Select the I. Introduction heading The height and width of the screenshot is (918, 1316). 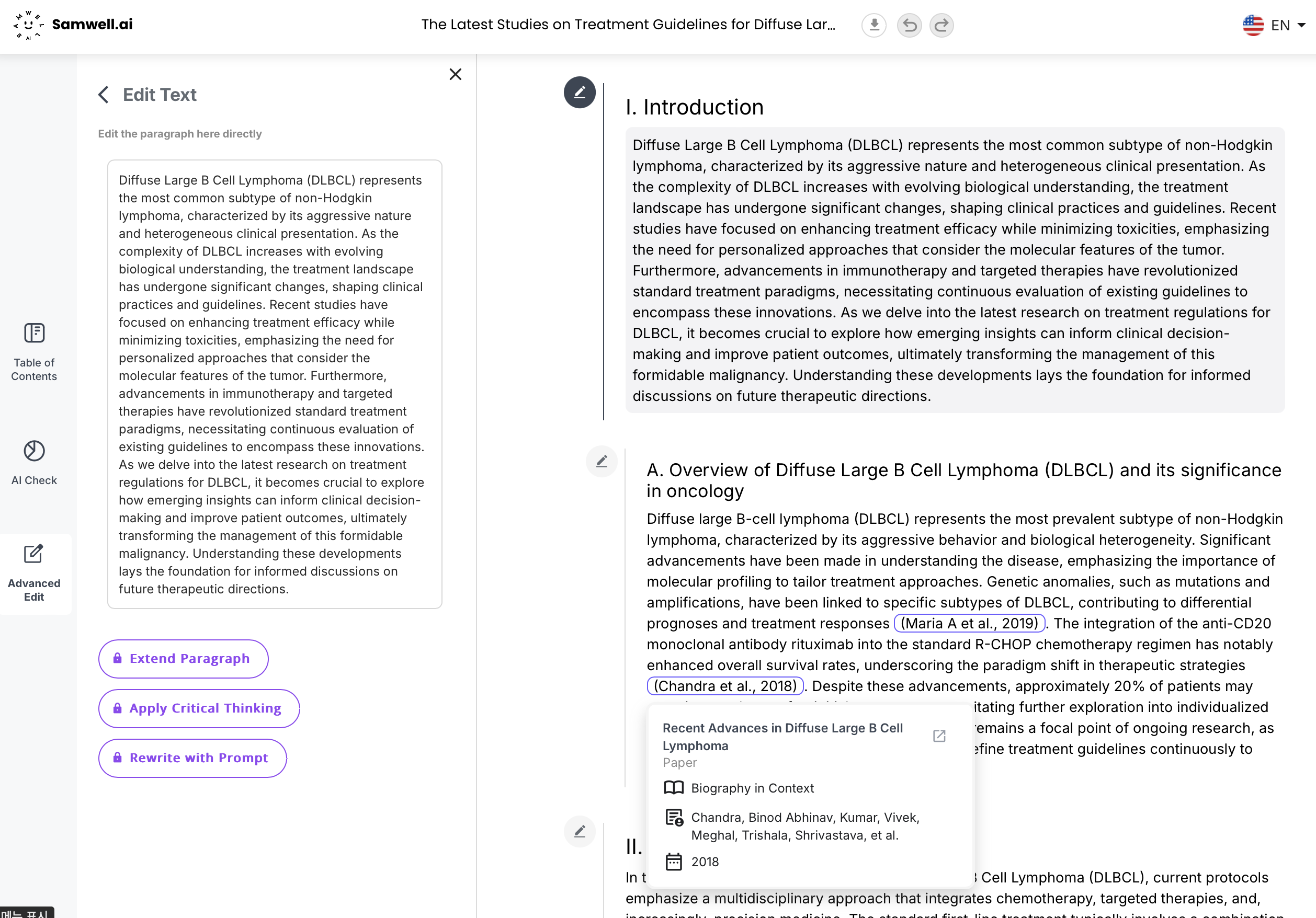pyautogui.click(x=695, y=107)
